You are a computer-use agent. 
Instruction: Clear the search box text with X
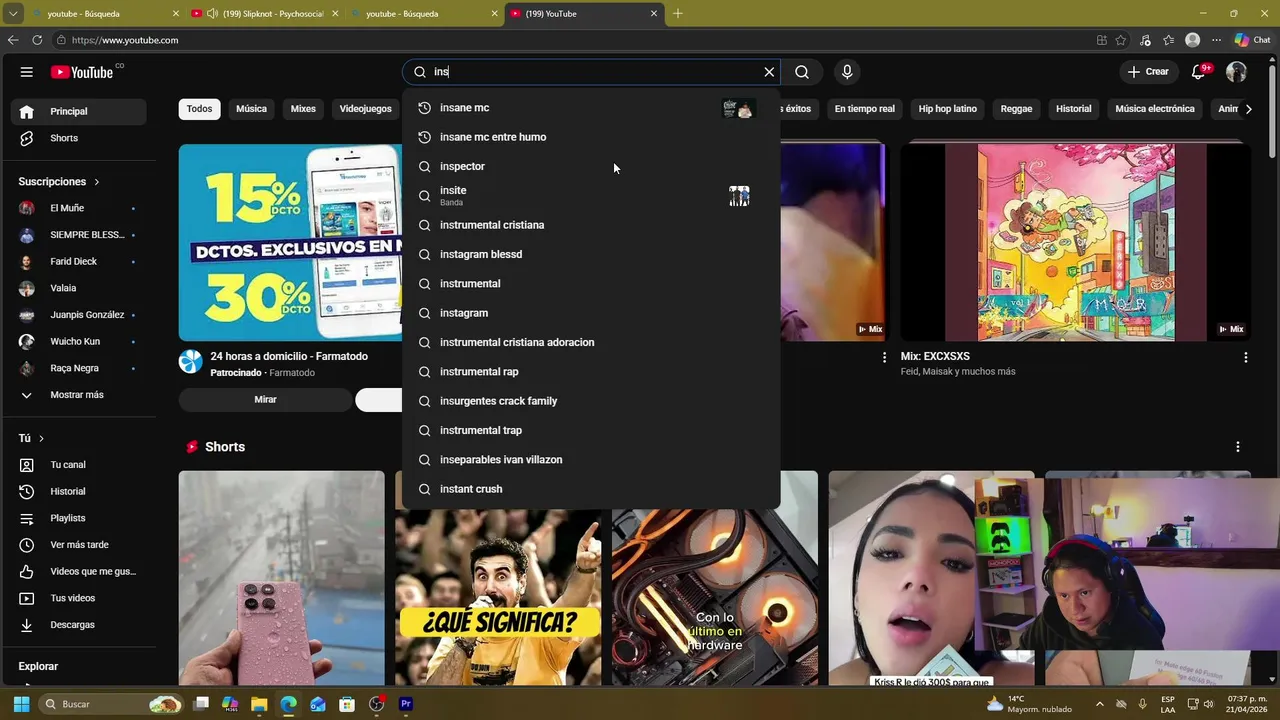769,72
